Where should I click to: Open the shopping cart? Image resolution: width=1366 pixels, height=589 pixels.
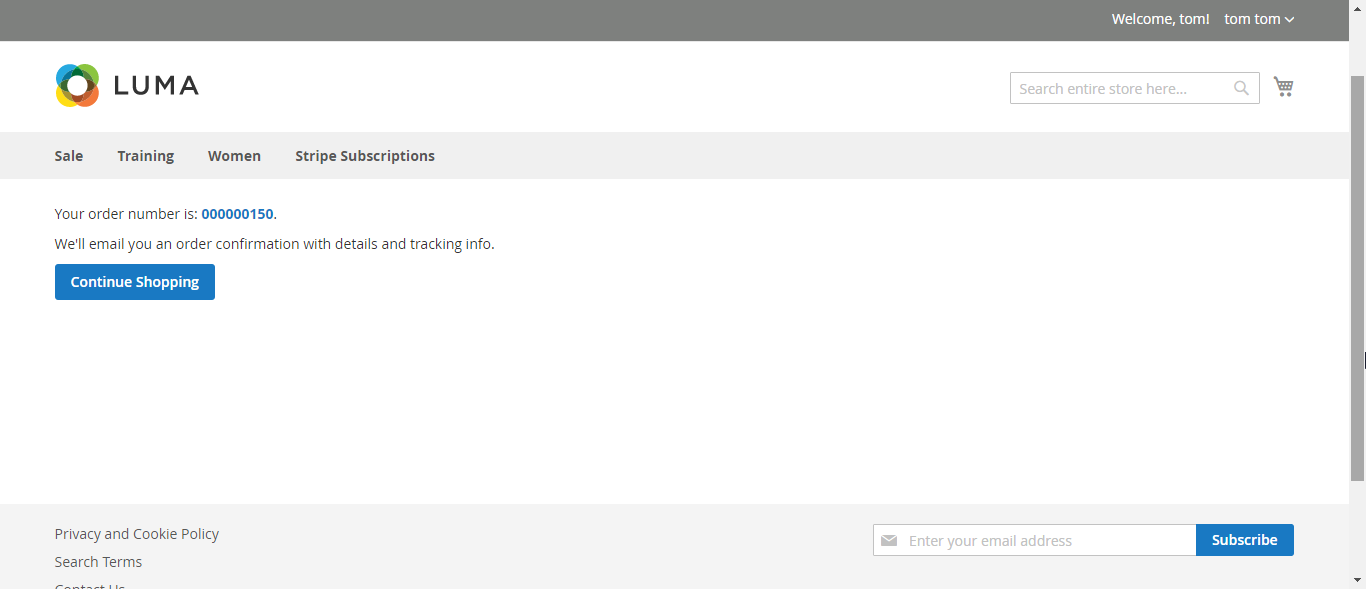click(1283, 87)
